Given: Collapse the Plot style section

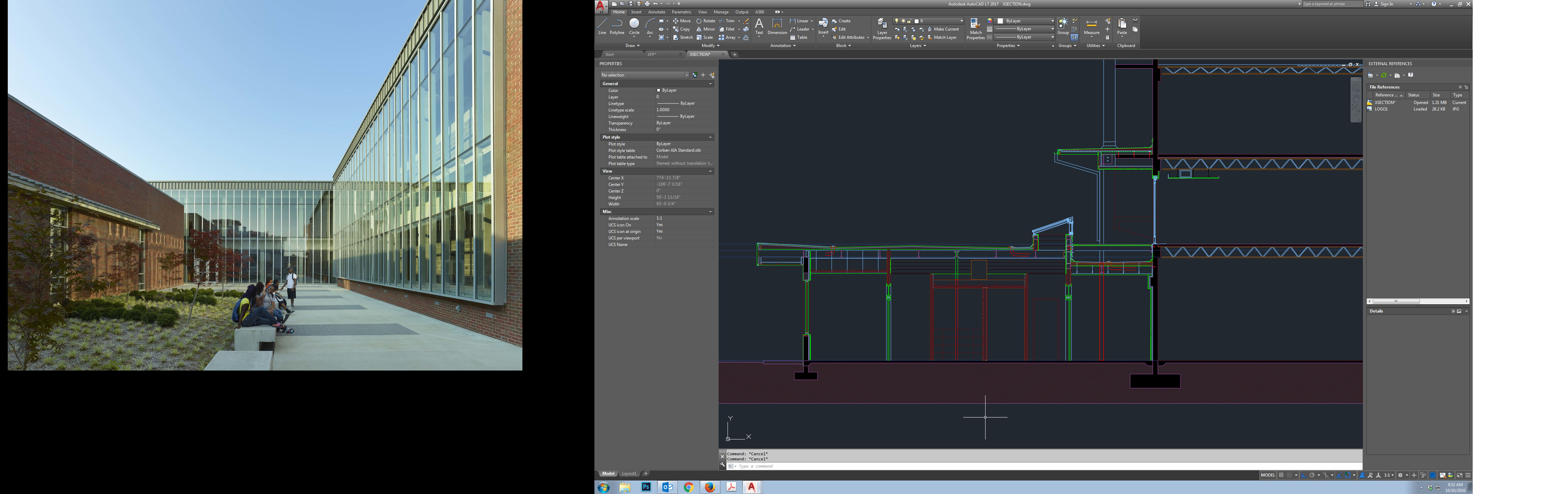Looking at the screenshot, I should [x=710, y=137].
